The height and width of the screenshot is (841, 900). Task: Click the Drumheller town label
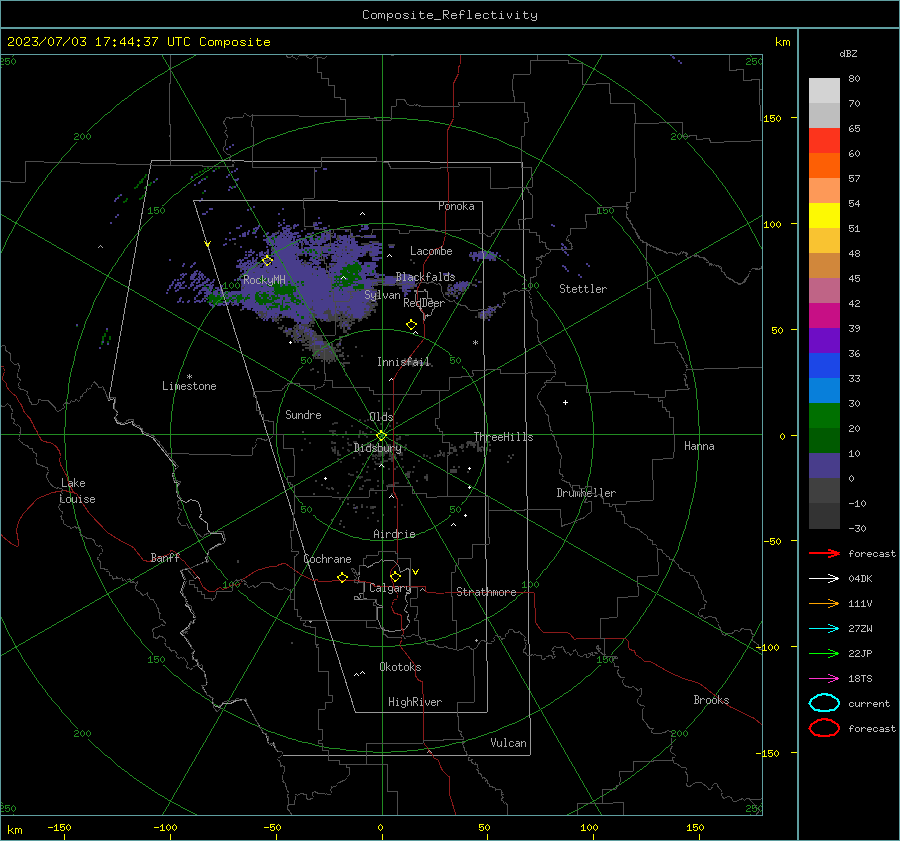tap(586, 493)
